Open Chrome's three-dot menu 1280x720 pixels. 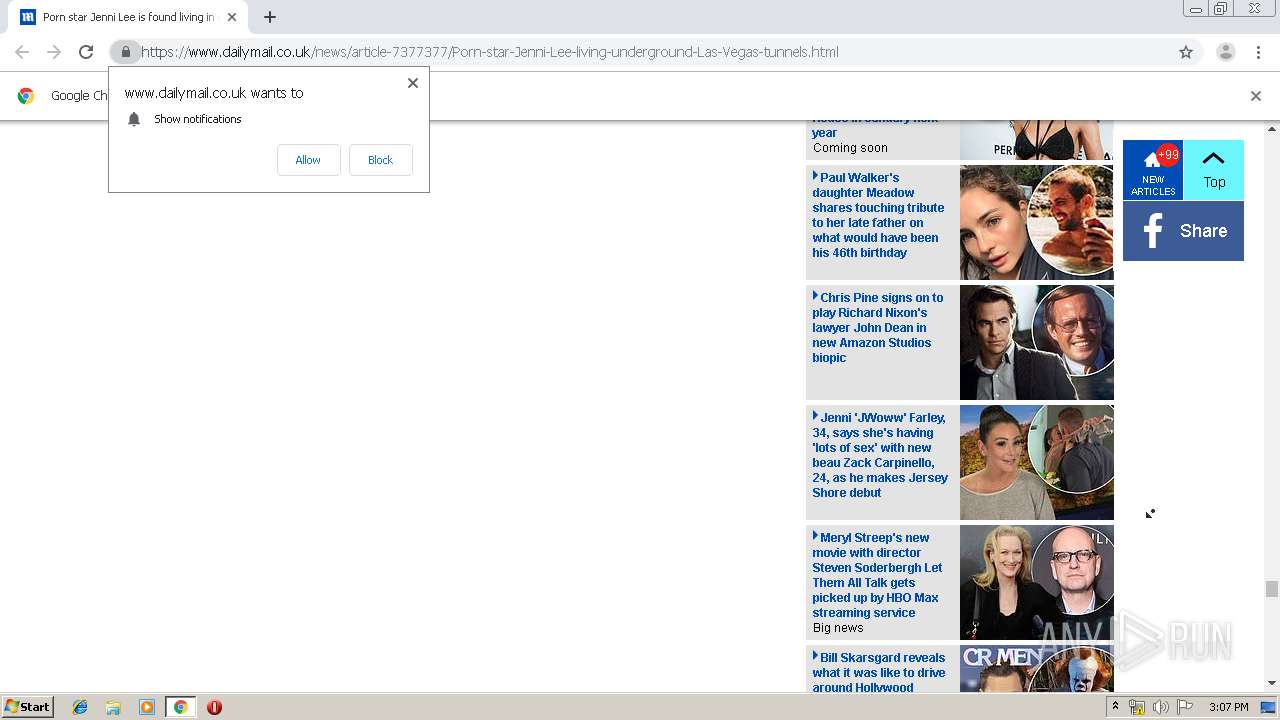tap(1258, 52)
